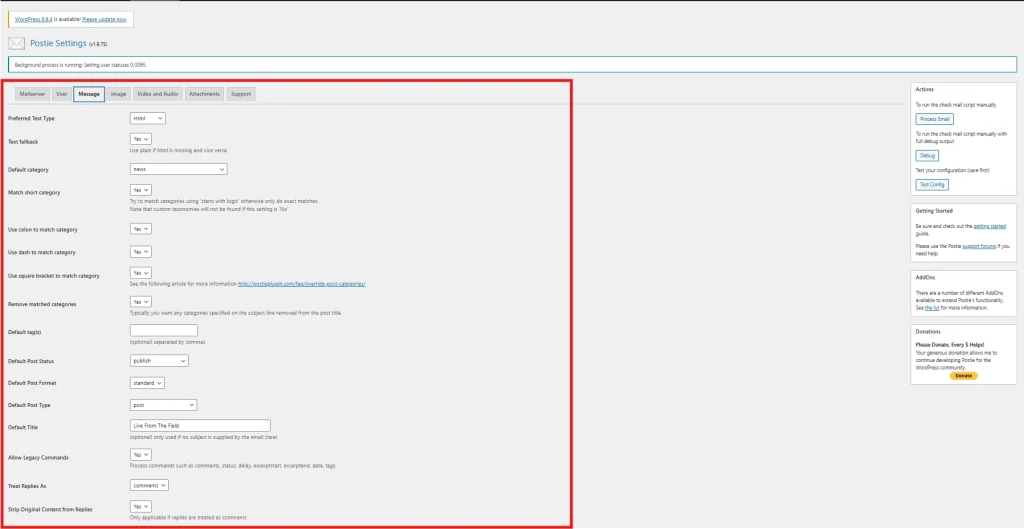Open Use dash to match category dropdown
This screenshot has width=1024, height=529.
(141, 251)
